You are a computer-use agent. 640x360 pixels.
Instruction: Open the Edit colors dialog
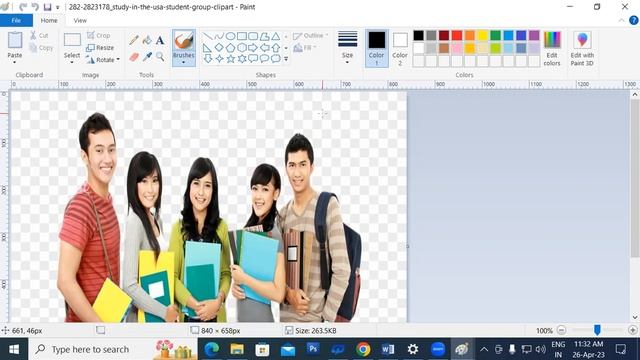(552, 49)
